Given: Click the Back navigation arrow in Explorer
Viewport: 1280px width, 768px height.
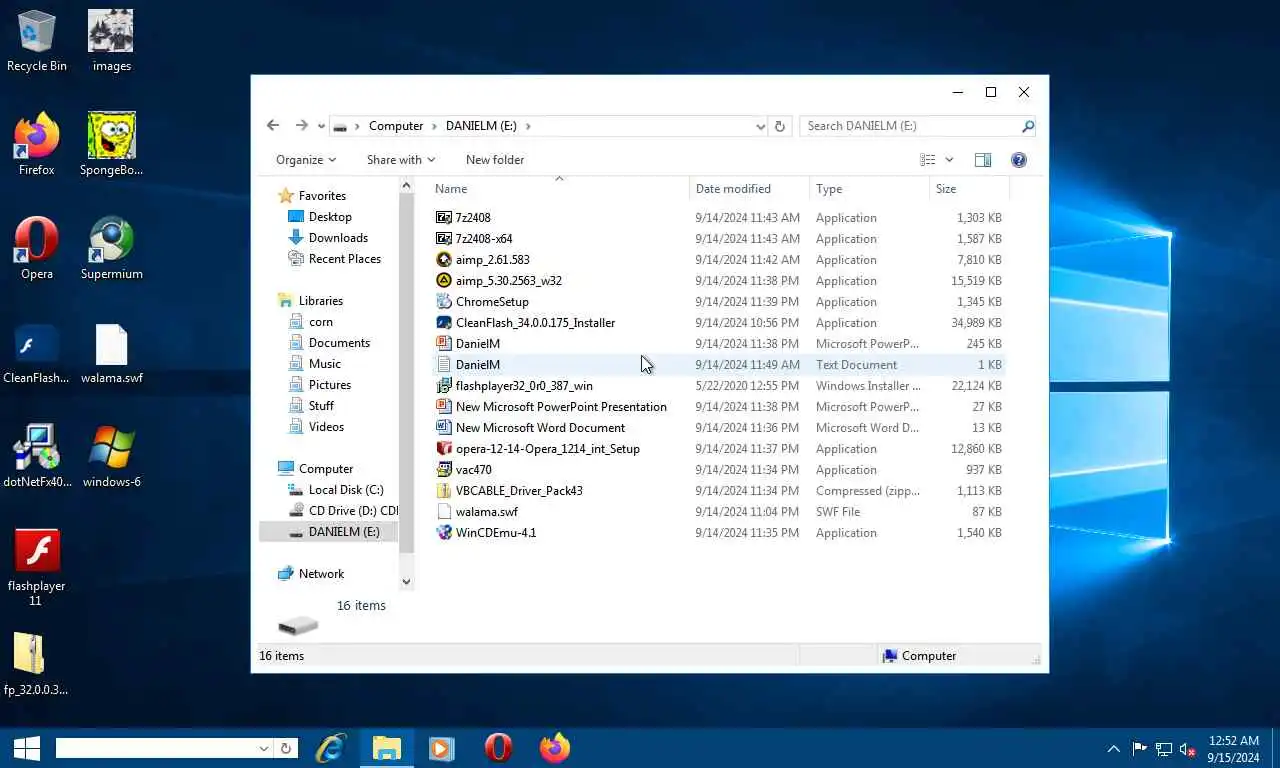Looking at the screenshot, I should (273, 125).
